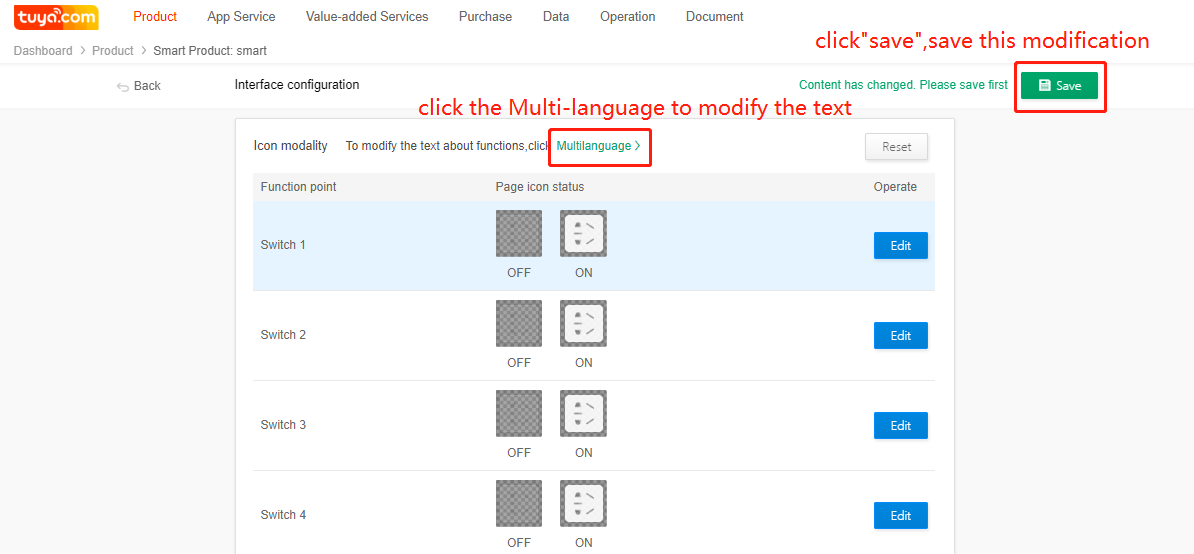Image resolution: width=1194 pixels, height=554 pixels.
Task: Click the Icon modality label
Action: 291,145
